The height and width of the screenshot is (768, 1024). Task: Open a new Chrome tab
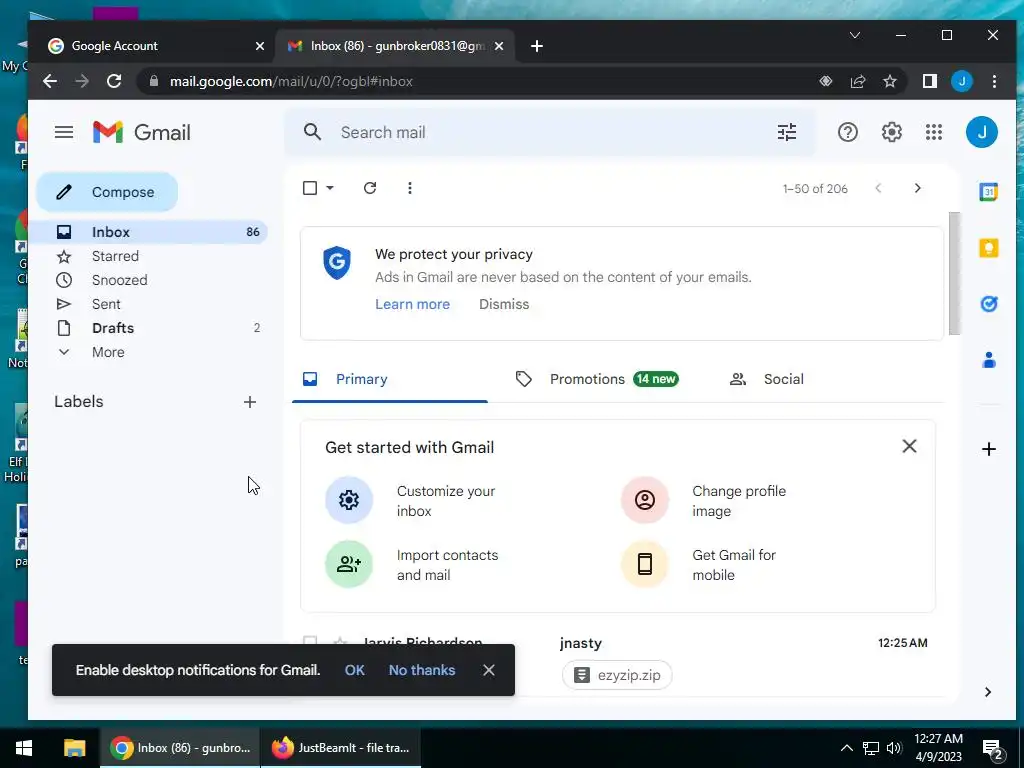(537, 46)
